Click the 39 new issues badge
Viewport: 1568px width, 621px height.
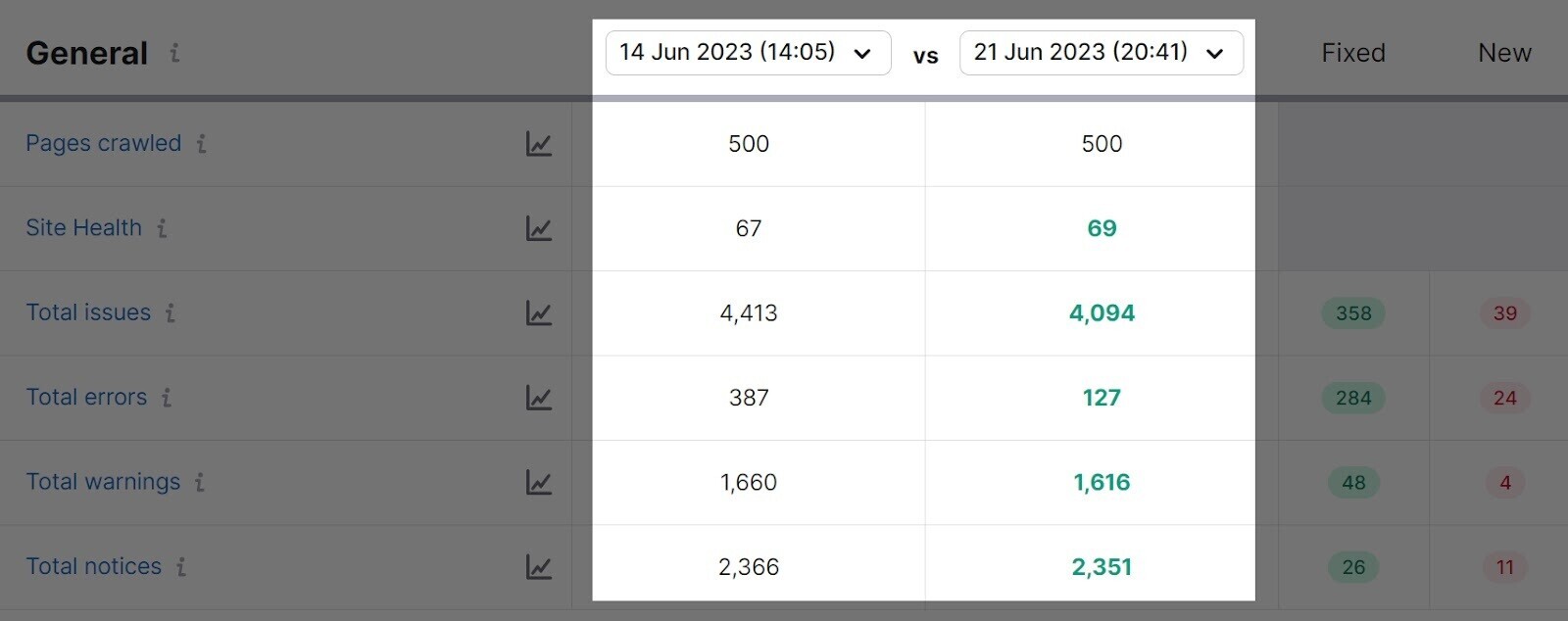coord(1506,313)
